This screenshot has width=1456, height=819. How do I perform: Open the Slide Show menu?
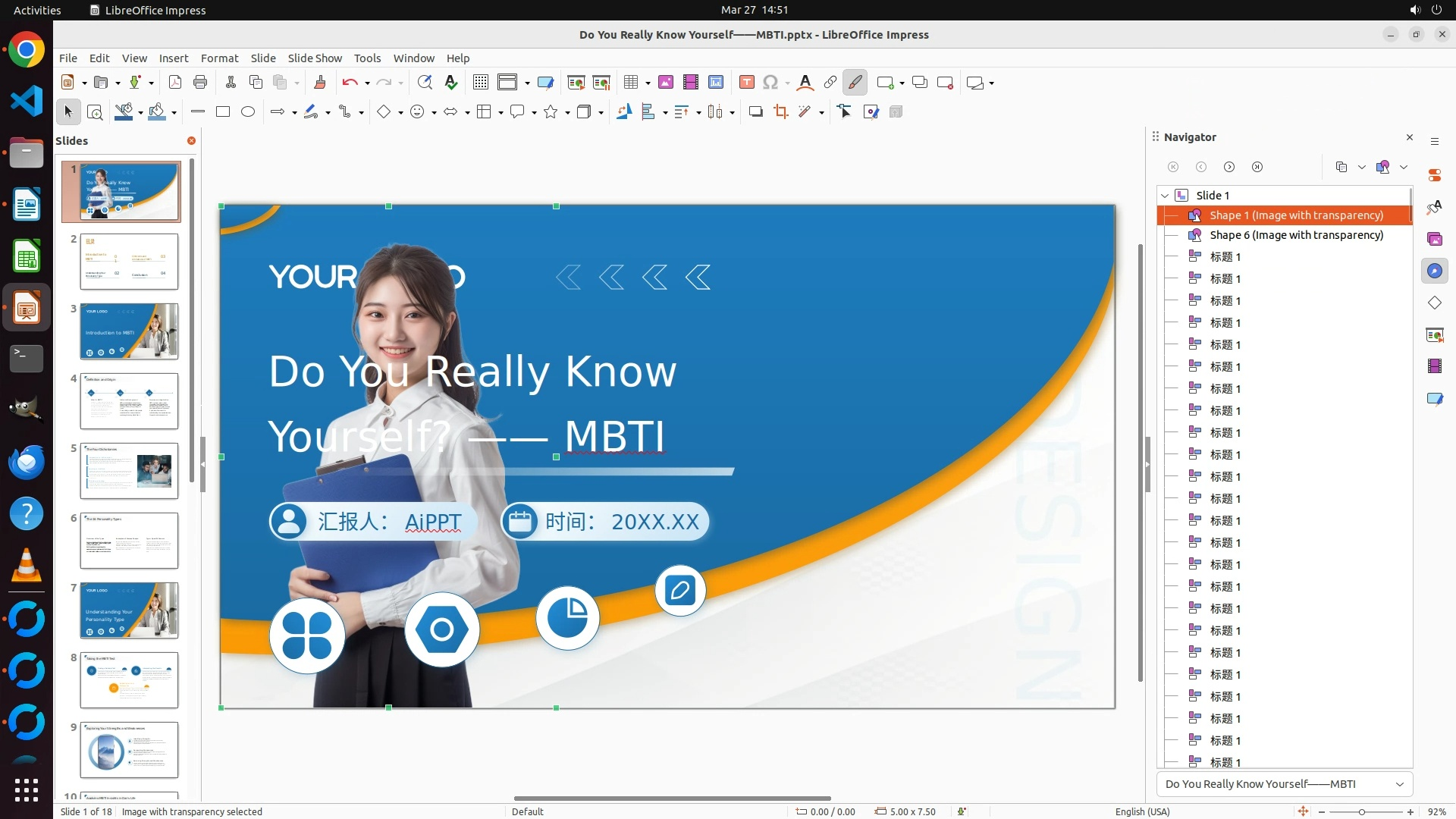[x=315, y=58]
